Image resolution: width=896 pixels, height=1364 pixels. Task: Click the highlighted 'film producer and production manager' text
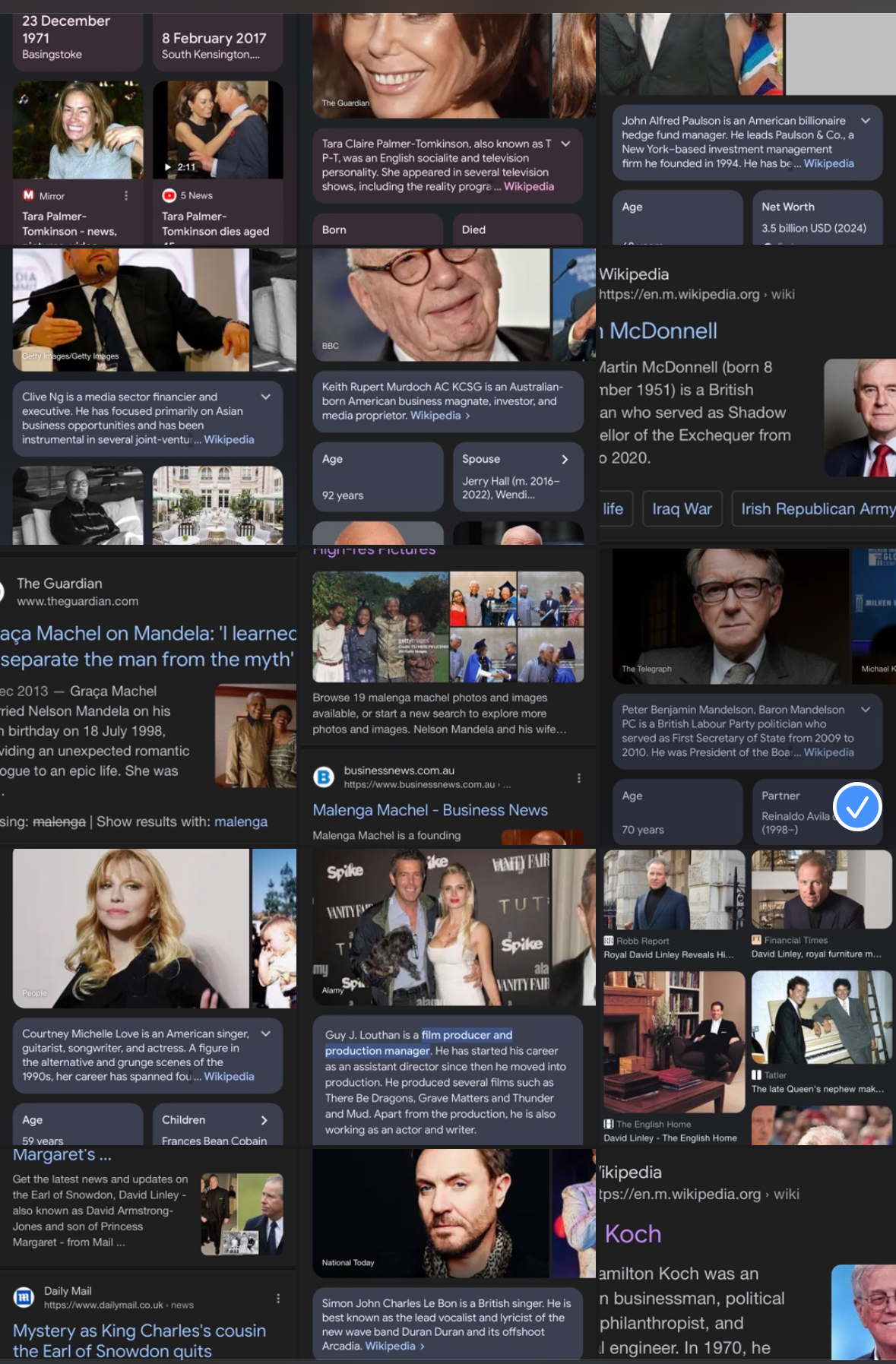419,1043
